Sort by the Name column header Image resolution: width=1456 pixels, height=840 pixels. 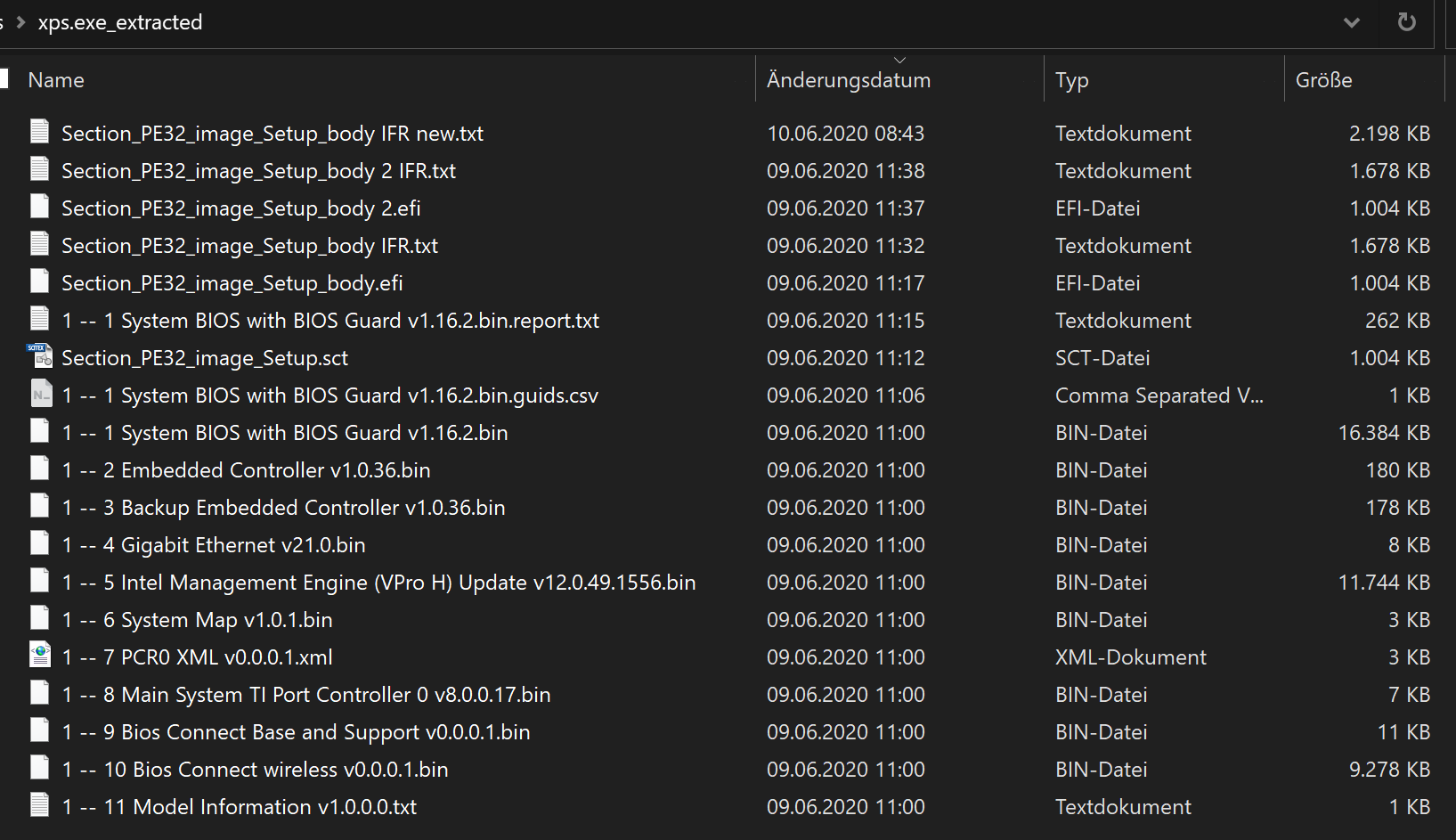[x=56, y=80]
